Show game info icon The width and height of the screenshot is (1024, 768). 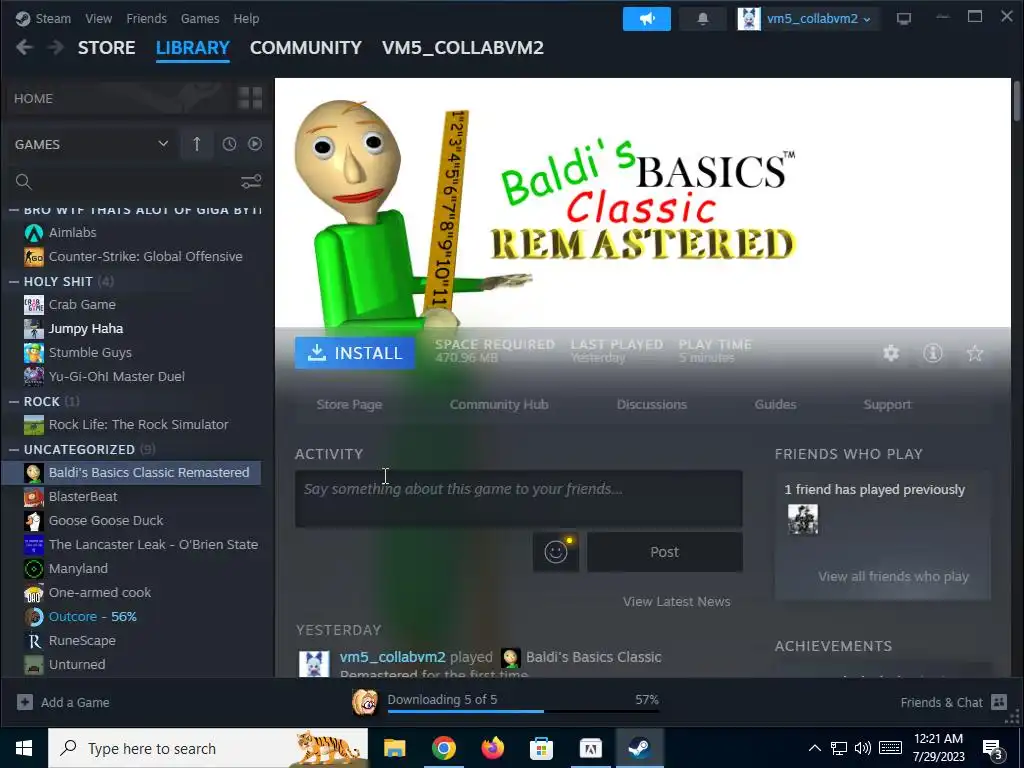(x=933, y=353)
